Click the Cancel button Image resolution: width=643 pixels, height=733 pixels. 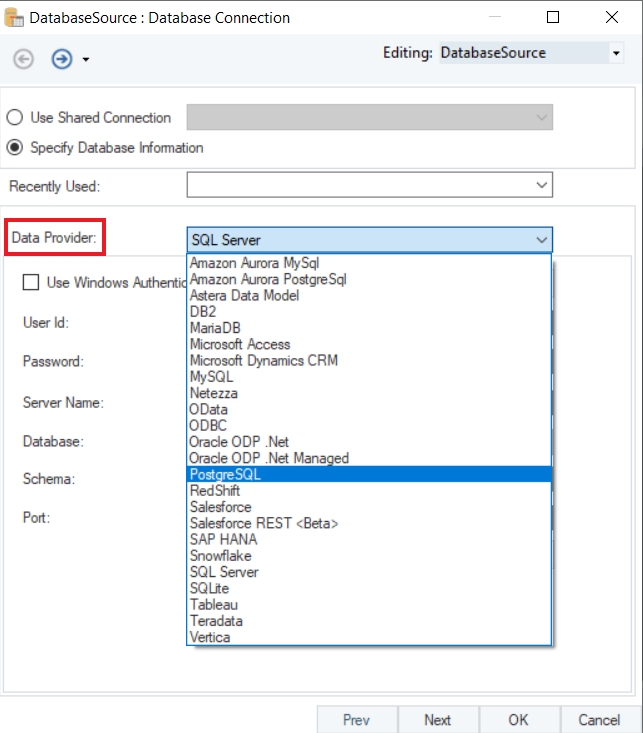click(598, 719)
